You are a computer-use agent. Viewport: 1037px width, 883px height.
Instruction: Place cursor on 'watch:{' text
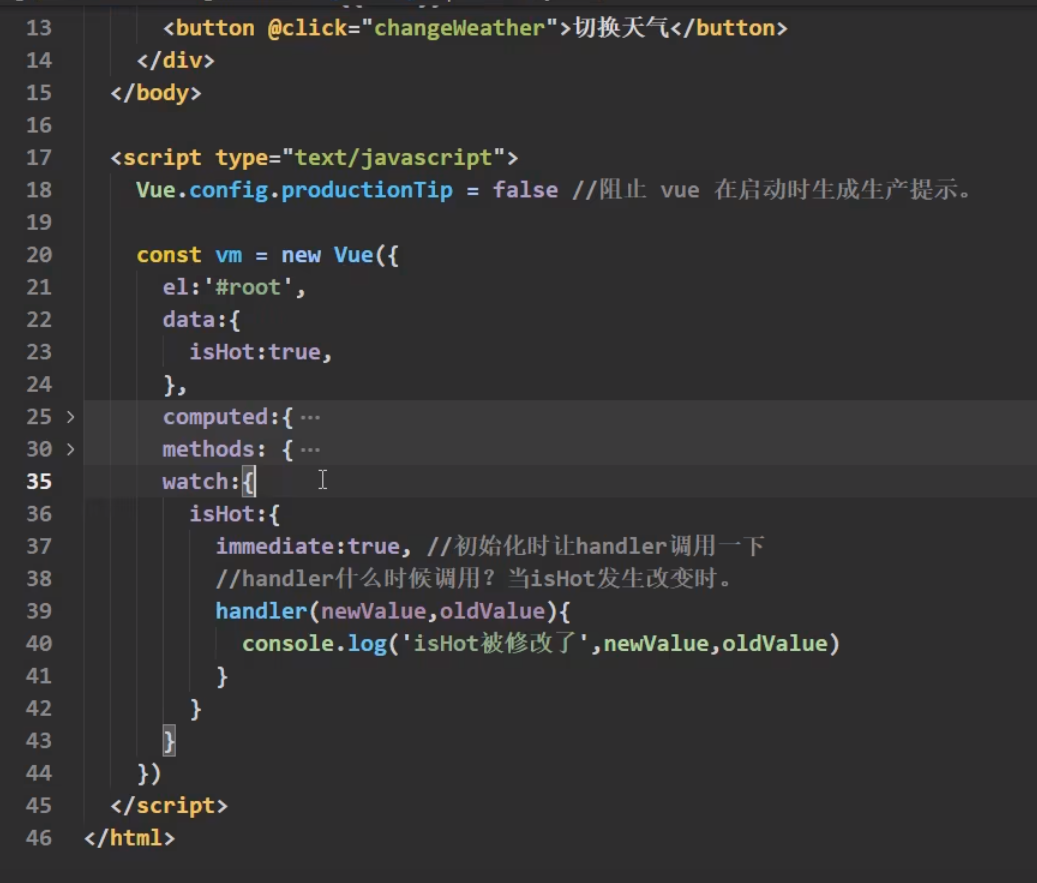(x=209, y=482)
